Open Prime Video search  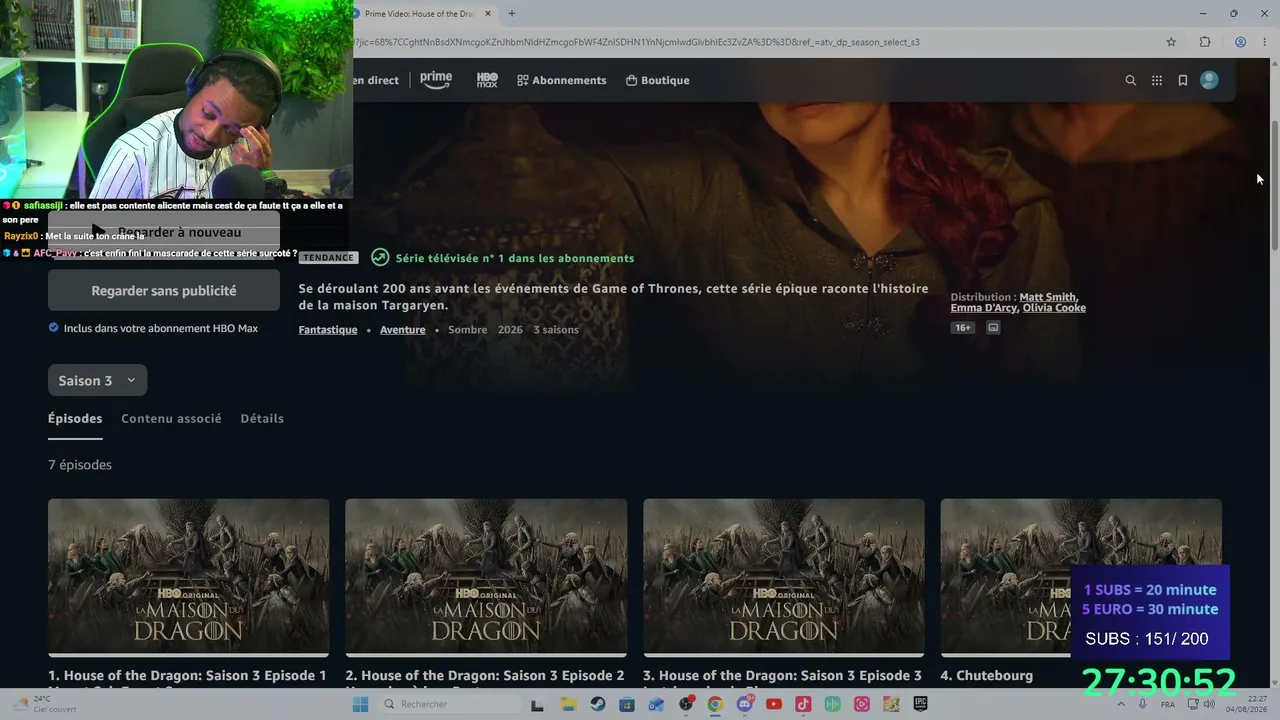tap(1131, 80)
